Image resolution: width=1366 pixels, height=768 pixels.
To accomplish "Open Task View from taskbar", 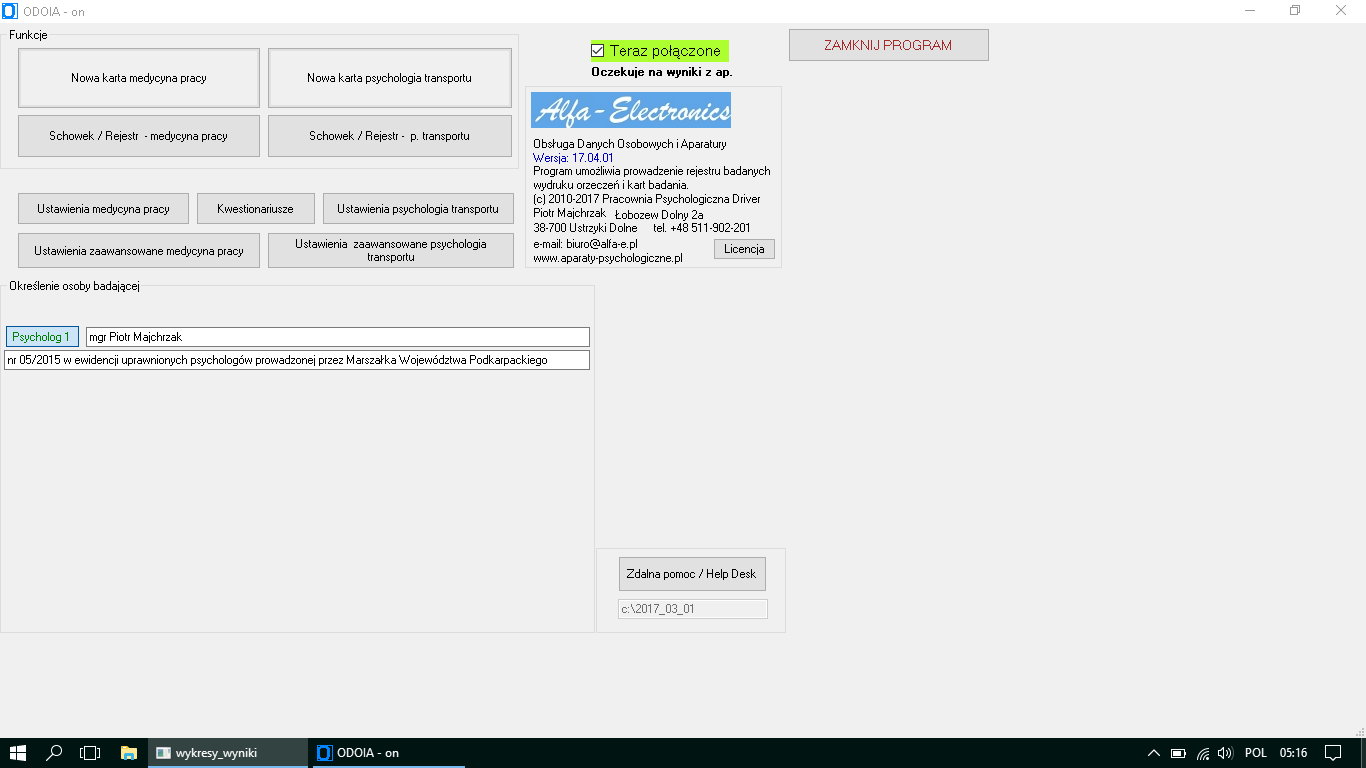I will tap(90, 753).
